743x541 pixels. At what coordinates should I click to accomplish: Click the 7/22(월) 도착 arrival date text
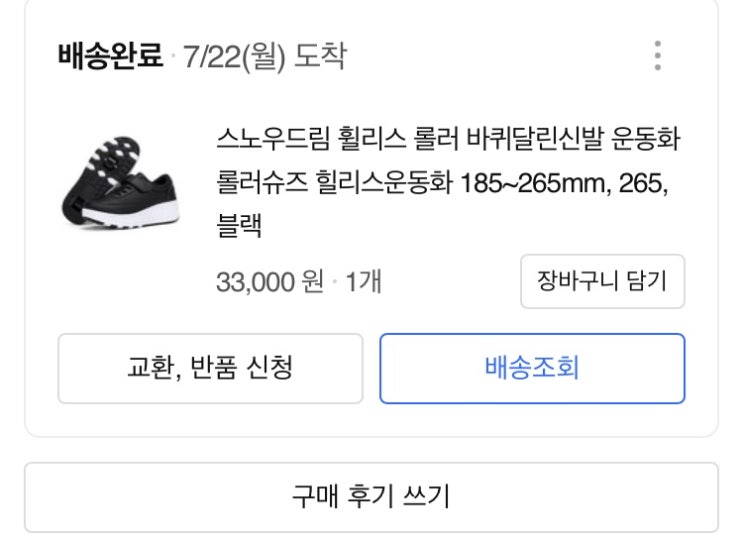click(264, 56)
